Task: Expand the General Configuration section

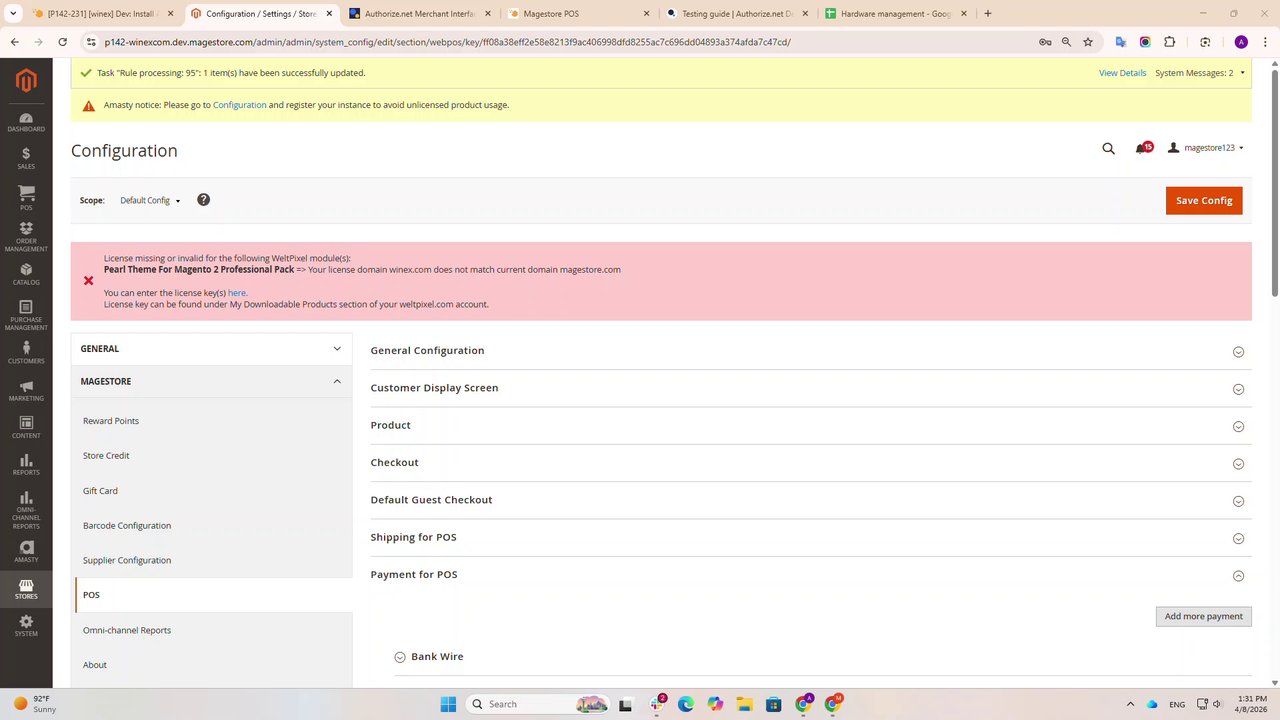Action: click(x=811, y=351)
